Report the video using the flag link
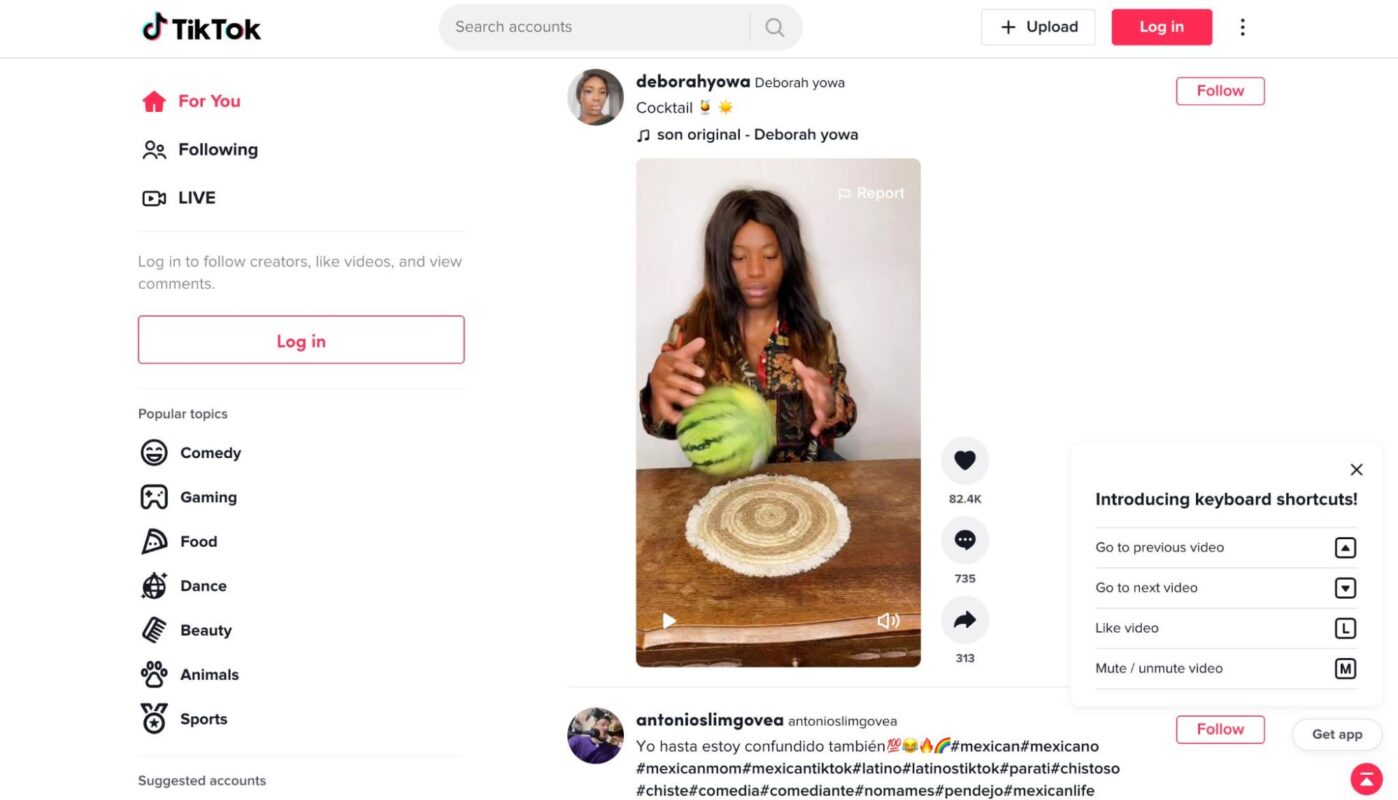Image resolution: width=1398 pixels, height=800 pixels. point(871,192)
